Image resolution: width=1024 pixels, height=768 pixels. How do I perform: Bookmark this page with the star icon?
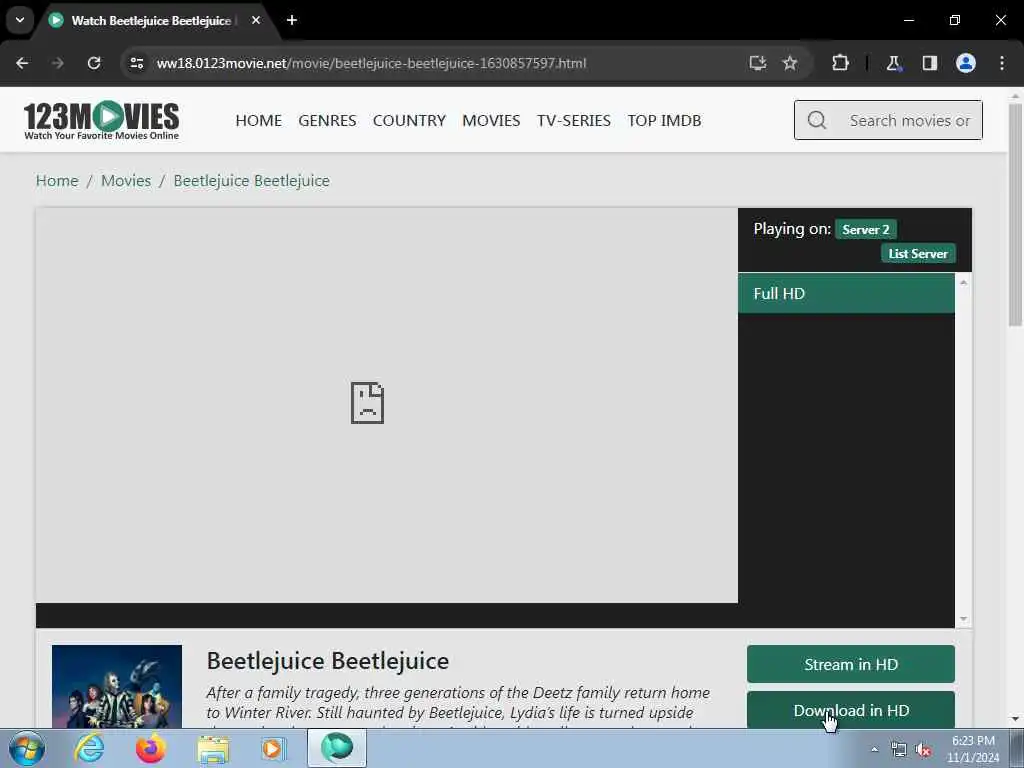tap(790, 63)
